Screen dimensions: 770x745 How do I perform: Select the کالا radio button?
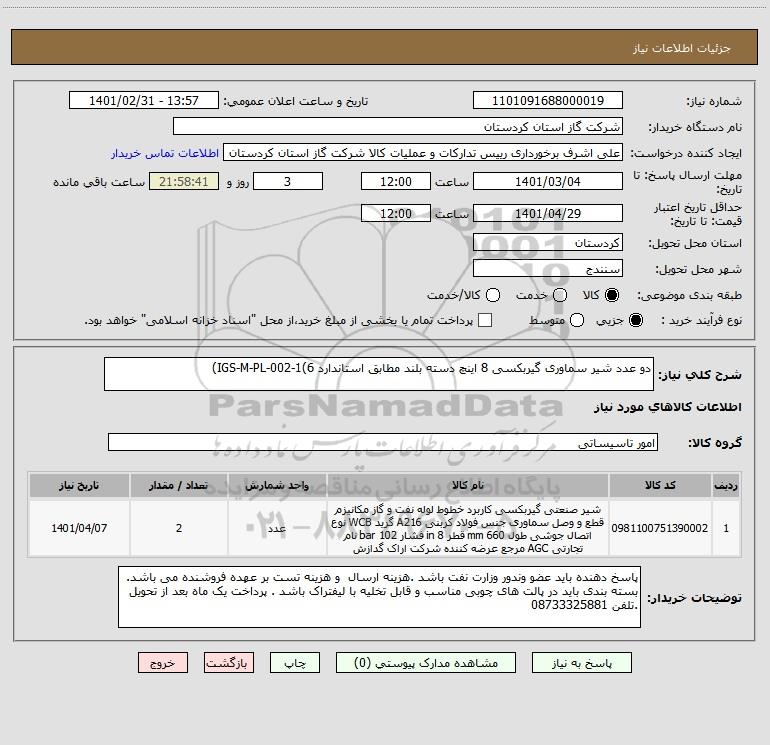point(612,295)
